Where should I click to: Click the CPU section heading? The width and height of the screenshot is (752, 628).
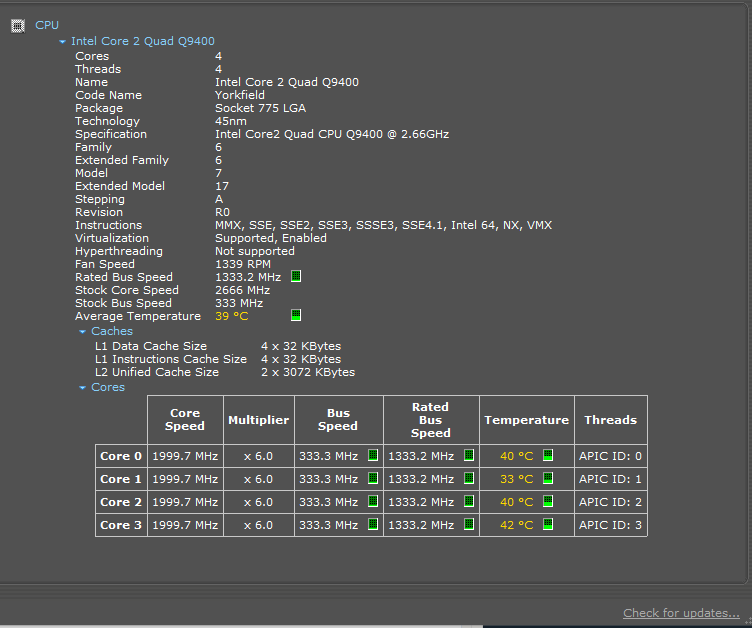click(47, 25)
